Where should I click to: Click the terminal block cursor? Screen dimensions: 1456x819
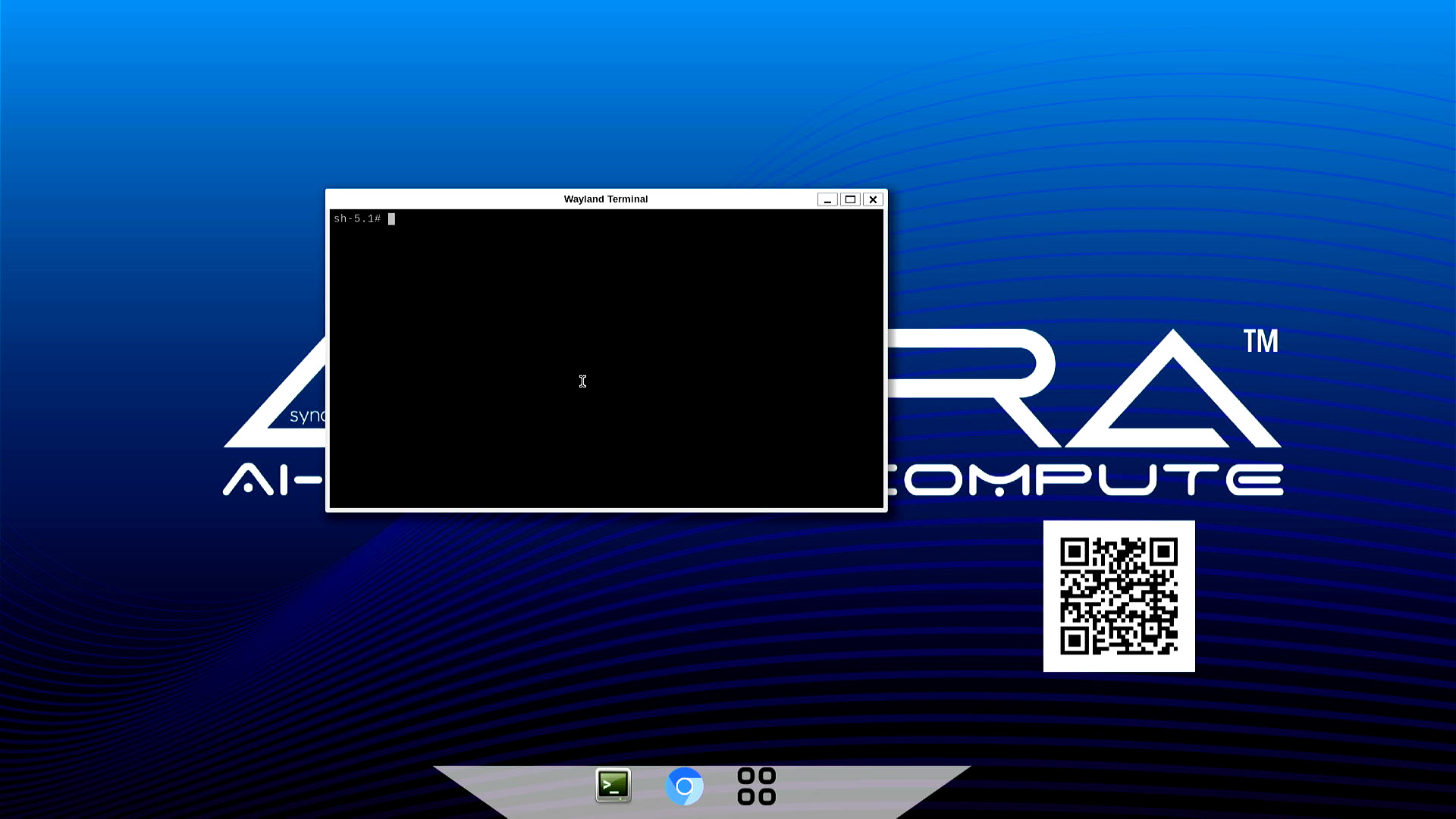pyautogui.click(x=391, y=219)
